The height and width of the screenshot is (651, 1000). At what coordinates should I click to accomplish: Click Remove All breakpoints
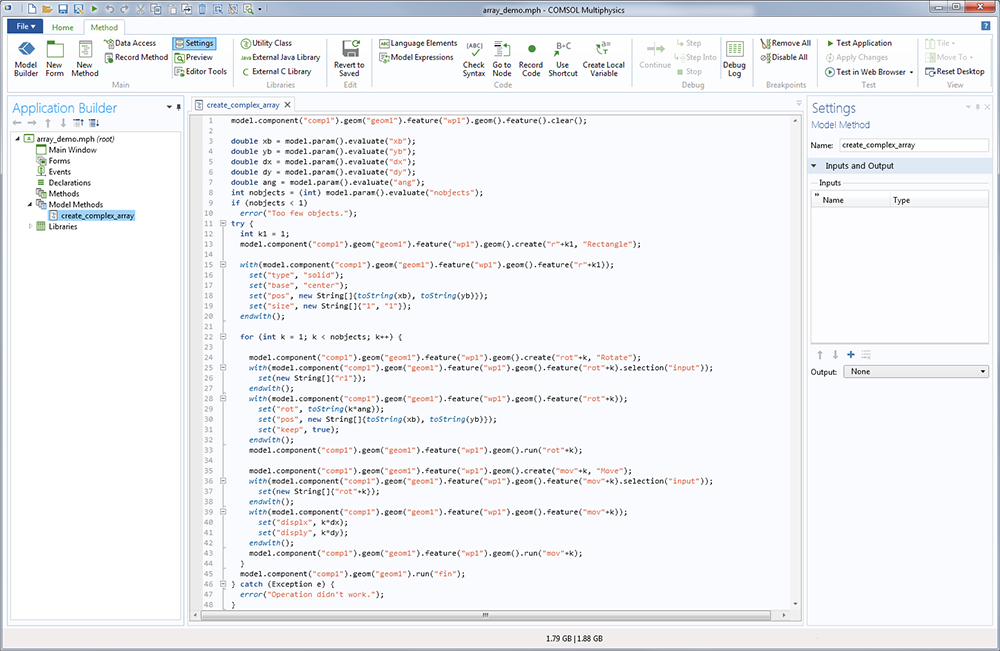pos(785,44)
